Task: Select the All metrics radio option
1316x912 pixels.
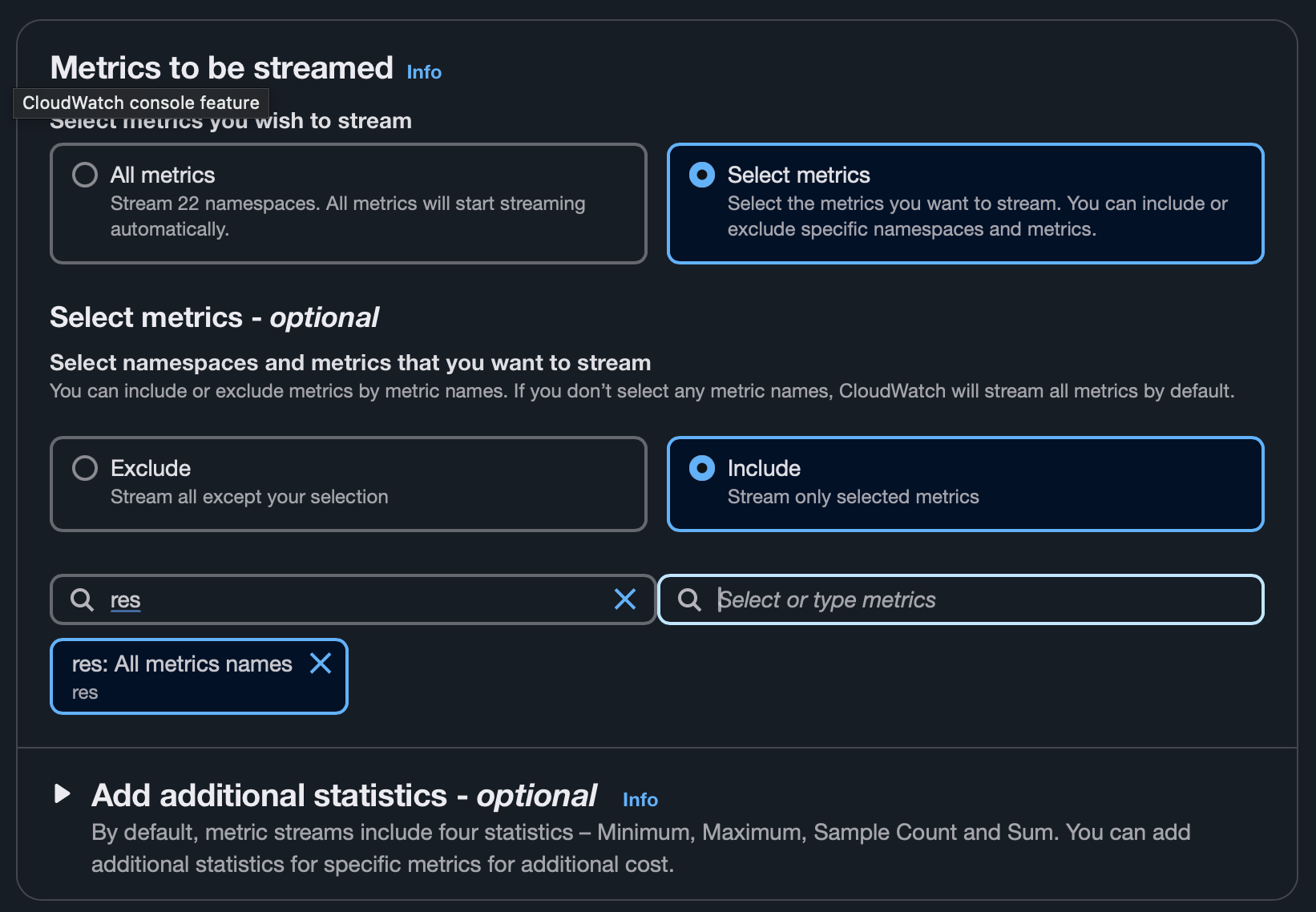Action: coord(85,175)
